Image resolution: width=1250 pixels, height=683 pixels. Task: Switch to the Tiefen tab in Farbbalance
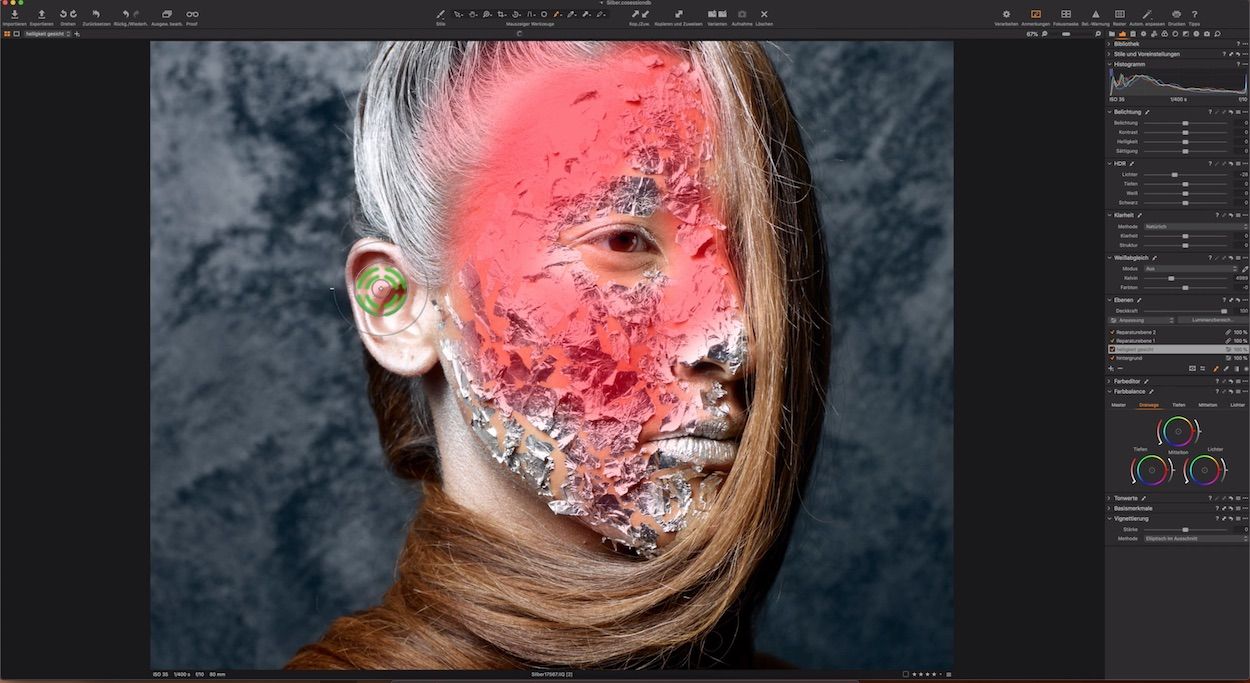1178,405
